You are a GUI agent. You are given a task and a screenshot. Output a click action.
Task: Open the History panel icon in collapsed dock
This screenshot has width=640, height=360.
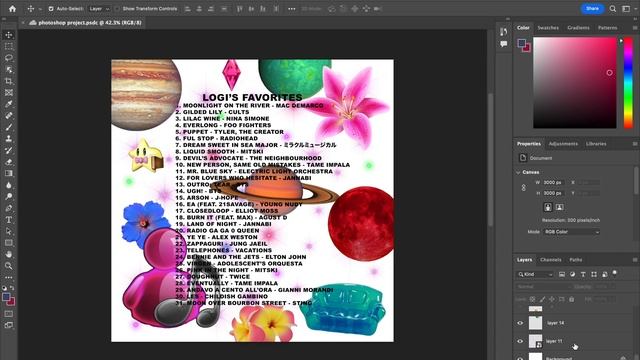[504, 31]
